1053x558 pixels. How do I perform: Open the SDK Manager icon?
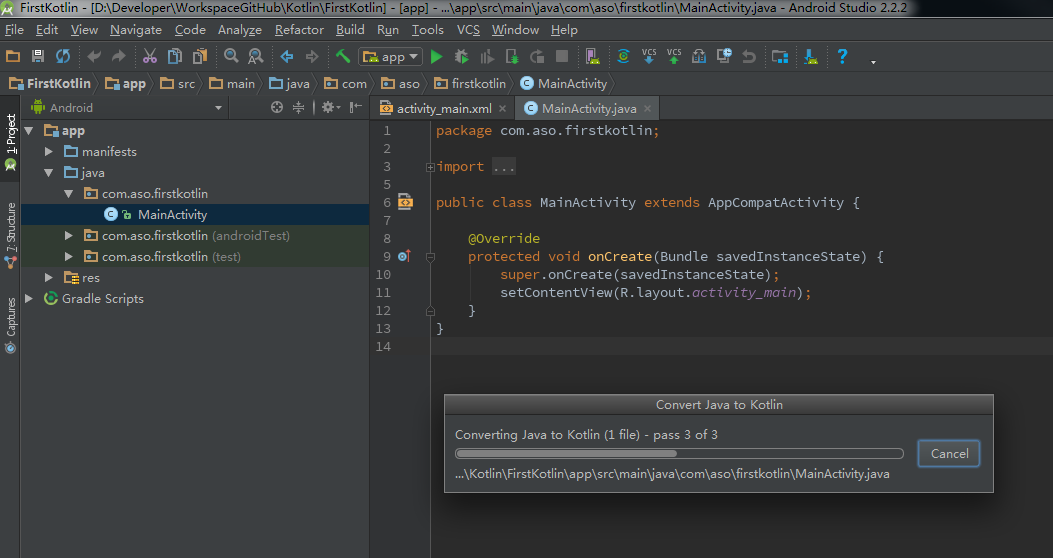tap(811, 56)
